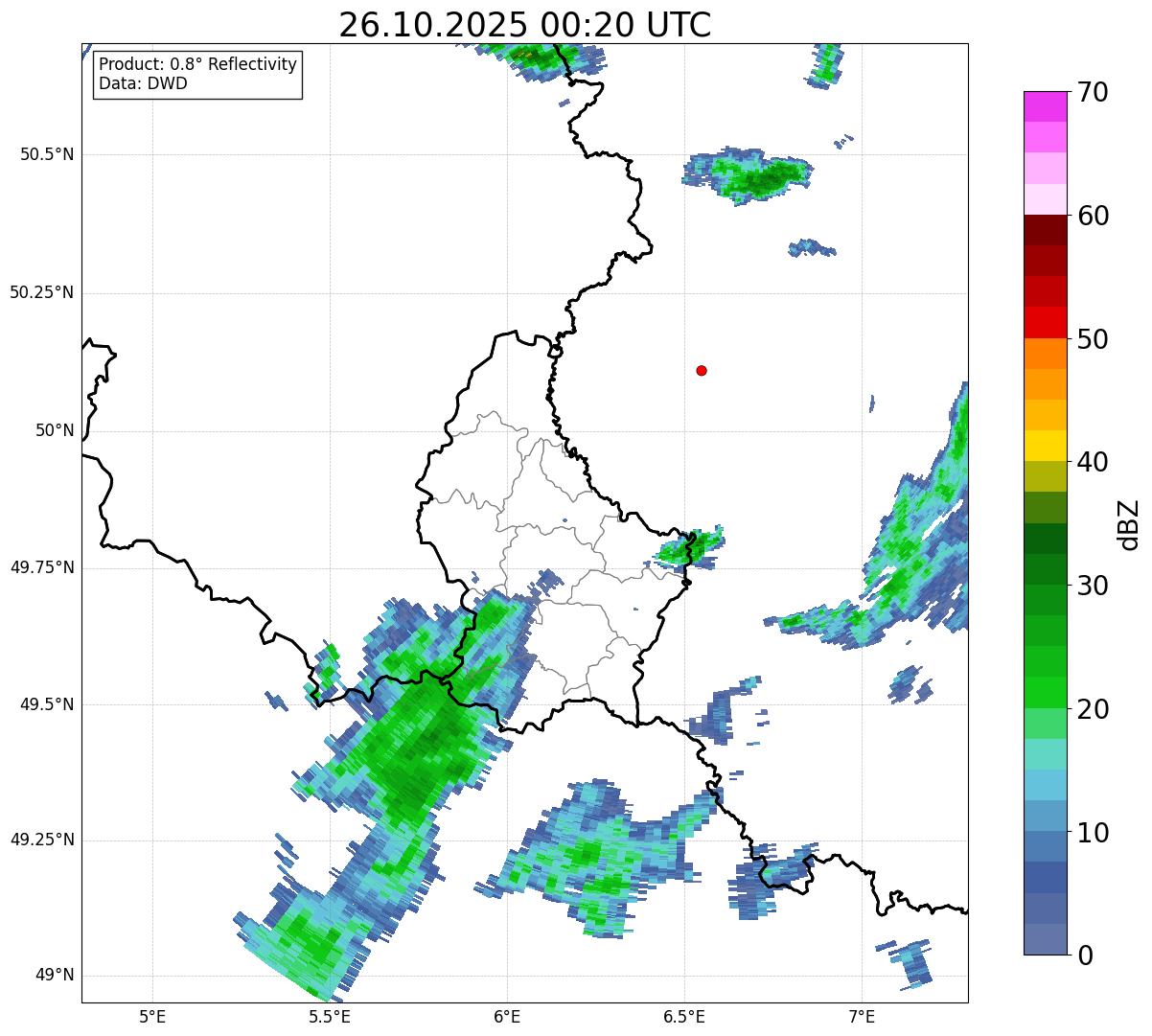Click the 49°N latitude label
This screenshot has height=1036, width=1152.
click(56, 975)
